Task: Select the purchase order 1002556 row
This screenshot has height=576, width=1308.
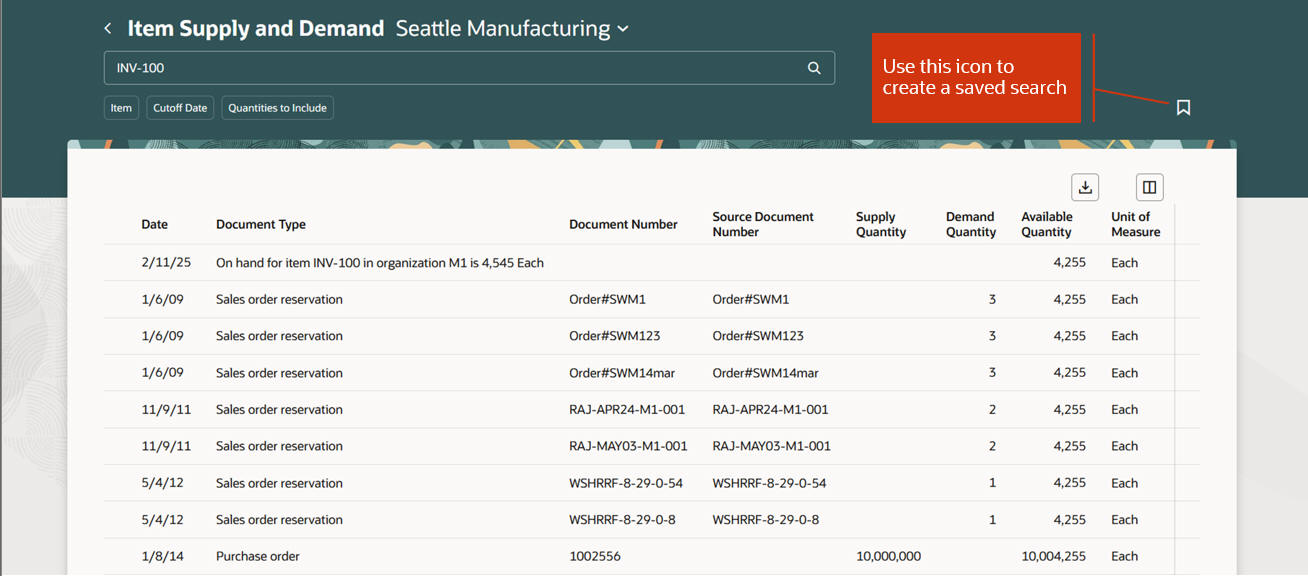Action: (594, 556)
